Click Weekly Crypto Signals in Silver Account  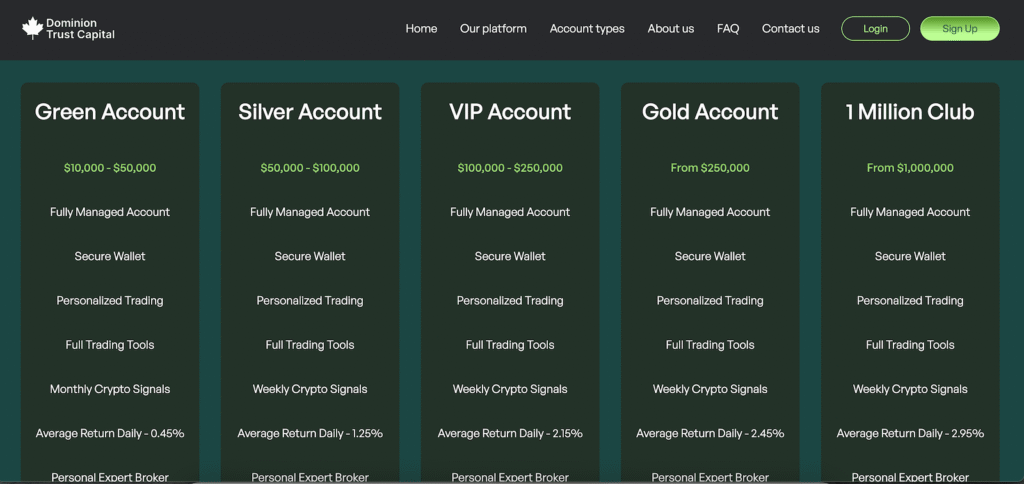310,389
